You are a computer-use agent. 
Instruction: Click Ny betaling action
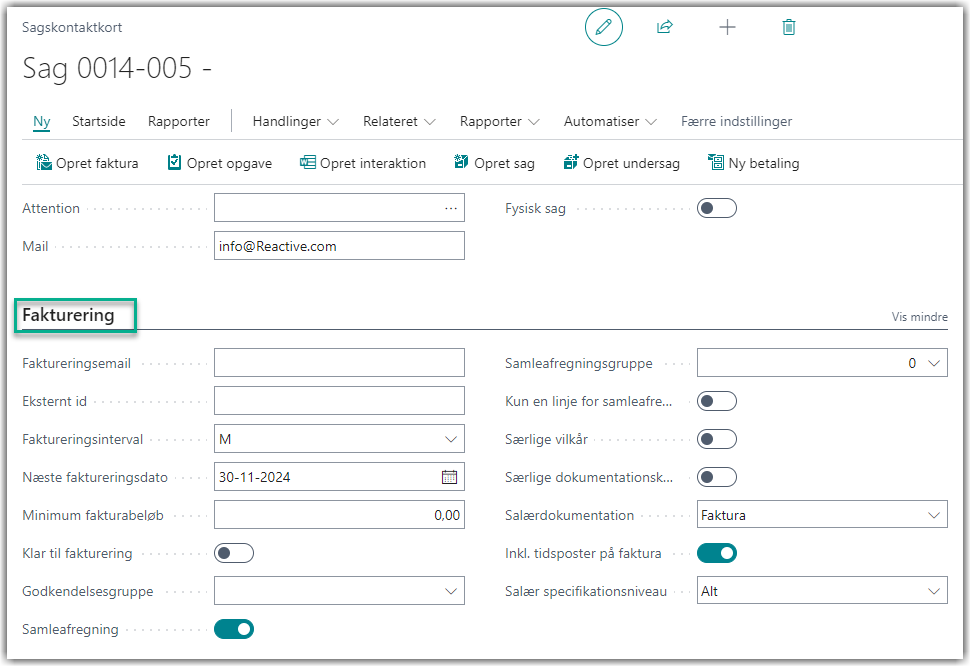pyautogui.click(x=753, y=163)
